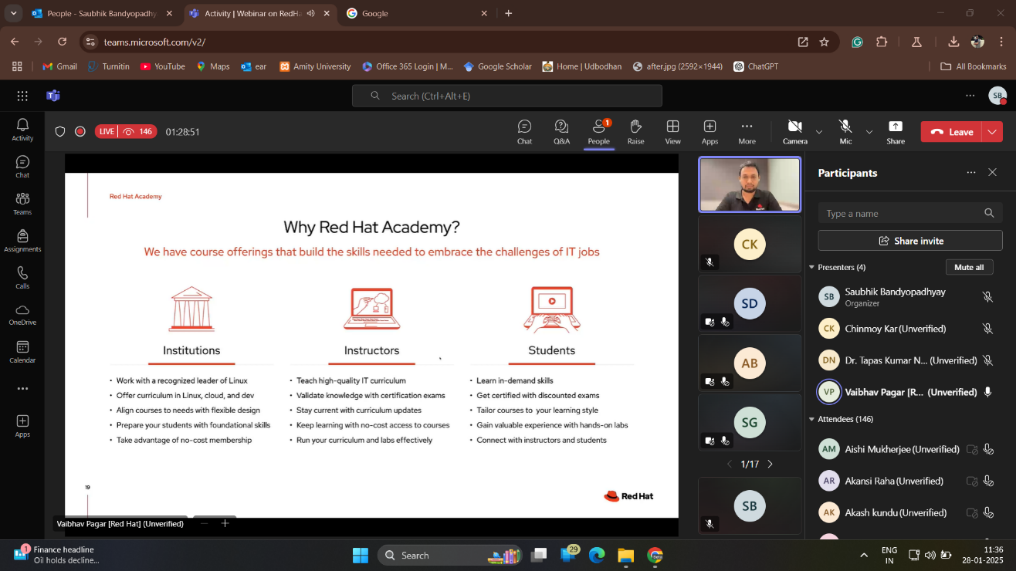Bookmark this page with star icon
The image size is (1016, 571).
coord(824,42)
